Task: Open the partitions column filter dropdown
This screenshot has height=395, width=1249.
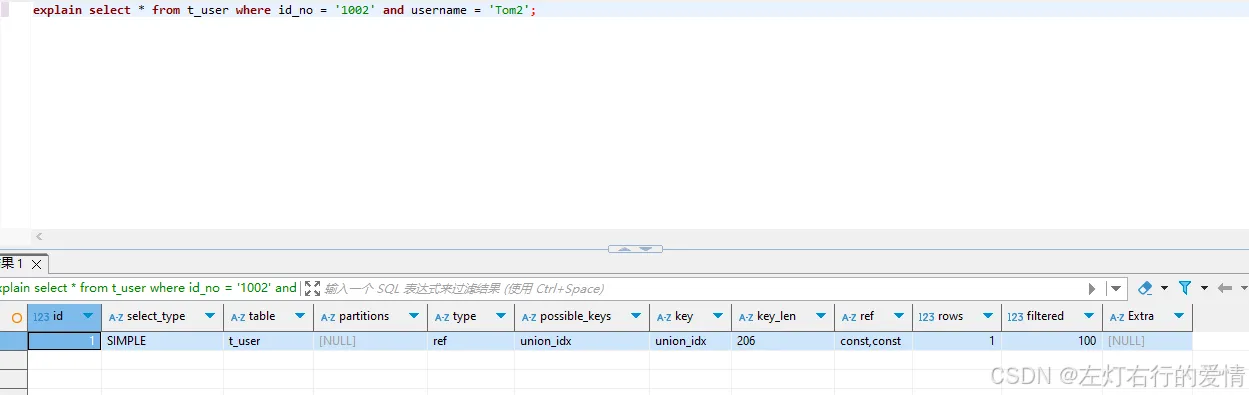Action: tap(414, 316)
